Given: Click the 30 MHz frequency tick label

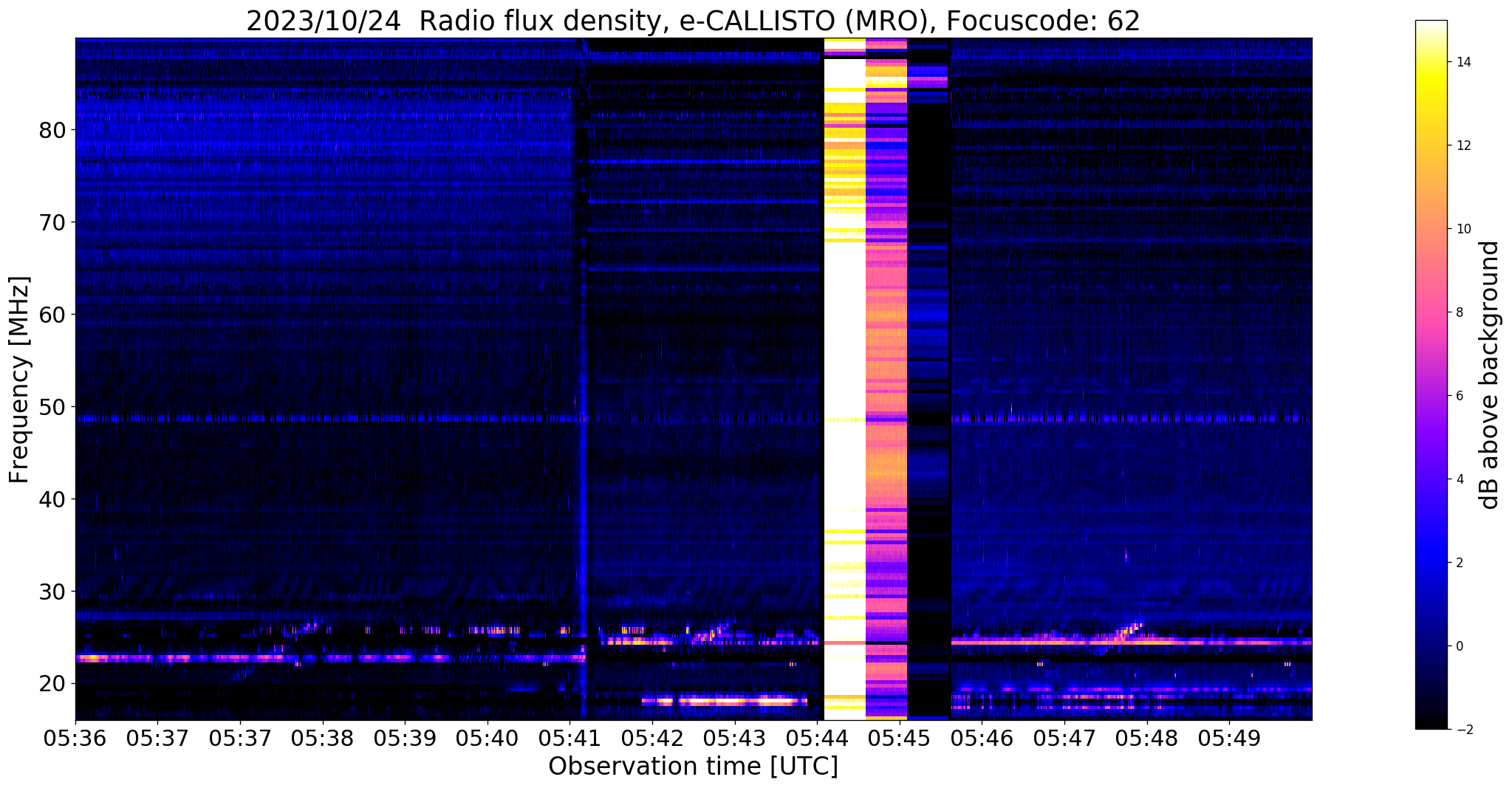Looking at the screenshot, I should coord(52,592).
